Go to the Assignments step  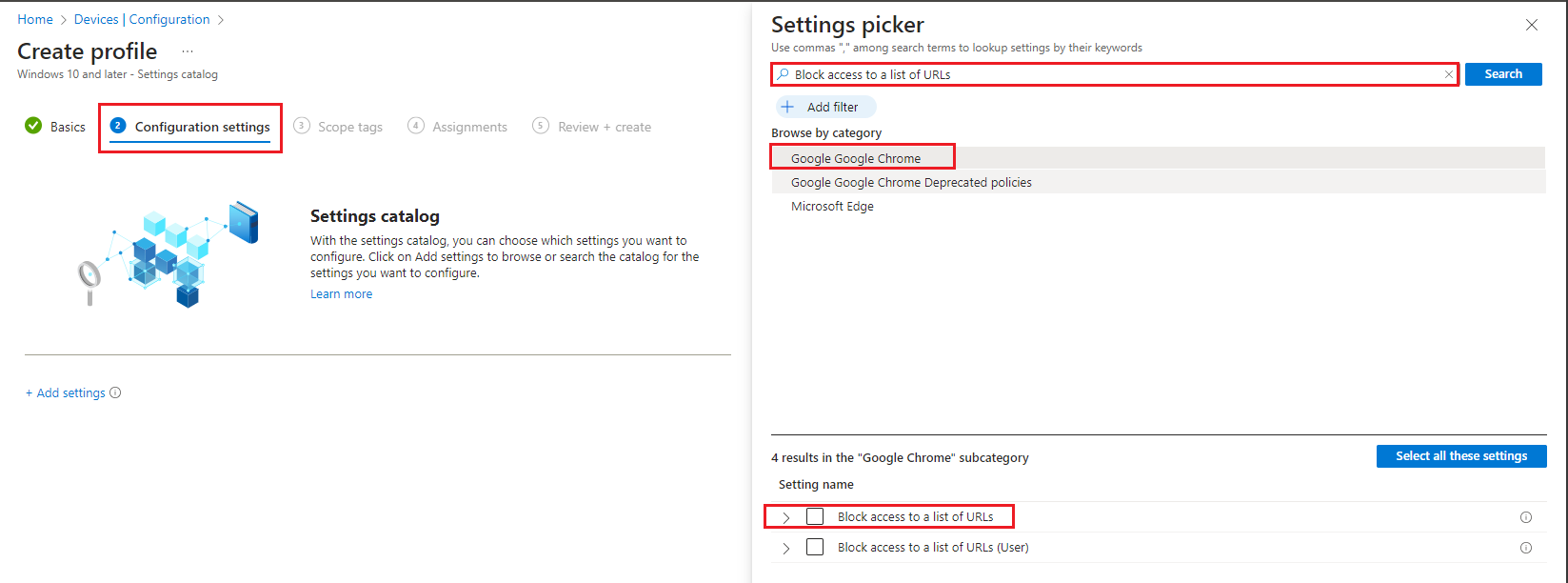[469, 127]
